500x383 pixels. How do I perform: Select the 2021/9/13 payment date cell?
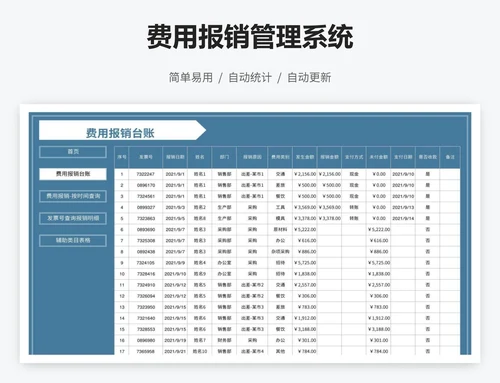point(403,207)
